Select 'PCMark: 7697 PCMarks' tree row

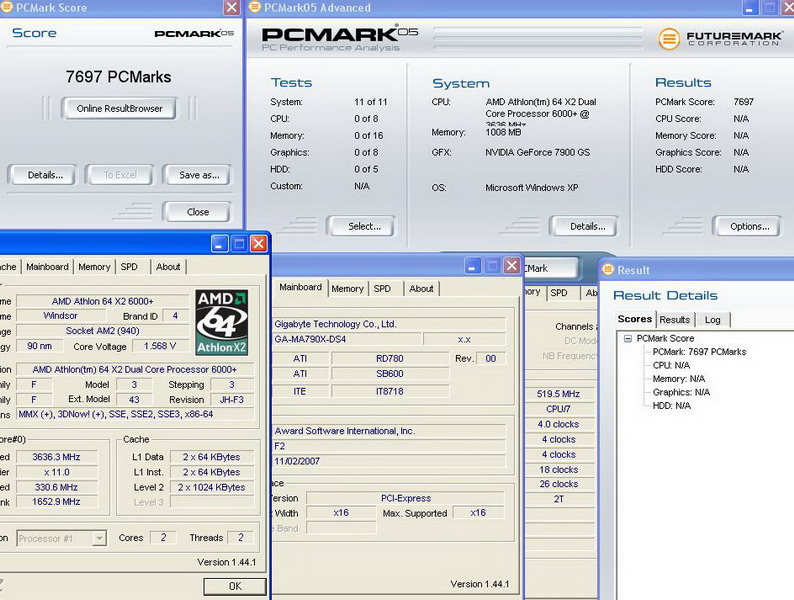coord(699,351)
